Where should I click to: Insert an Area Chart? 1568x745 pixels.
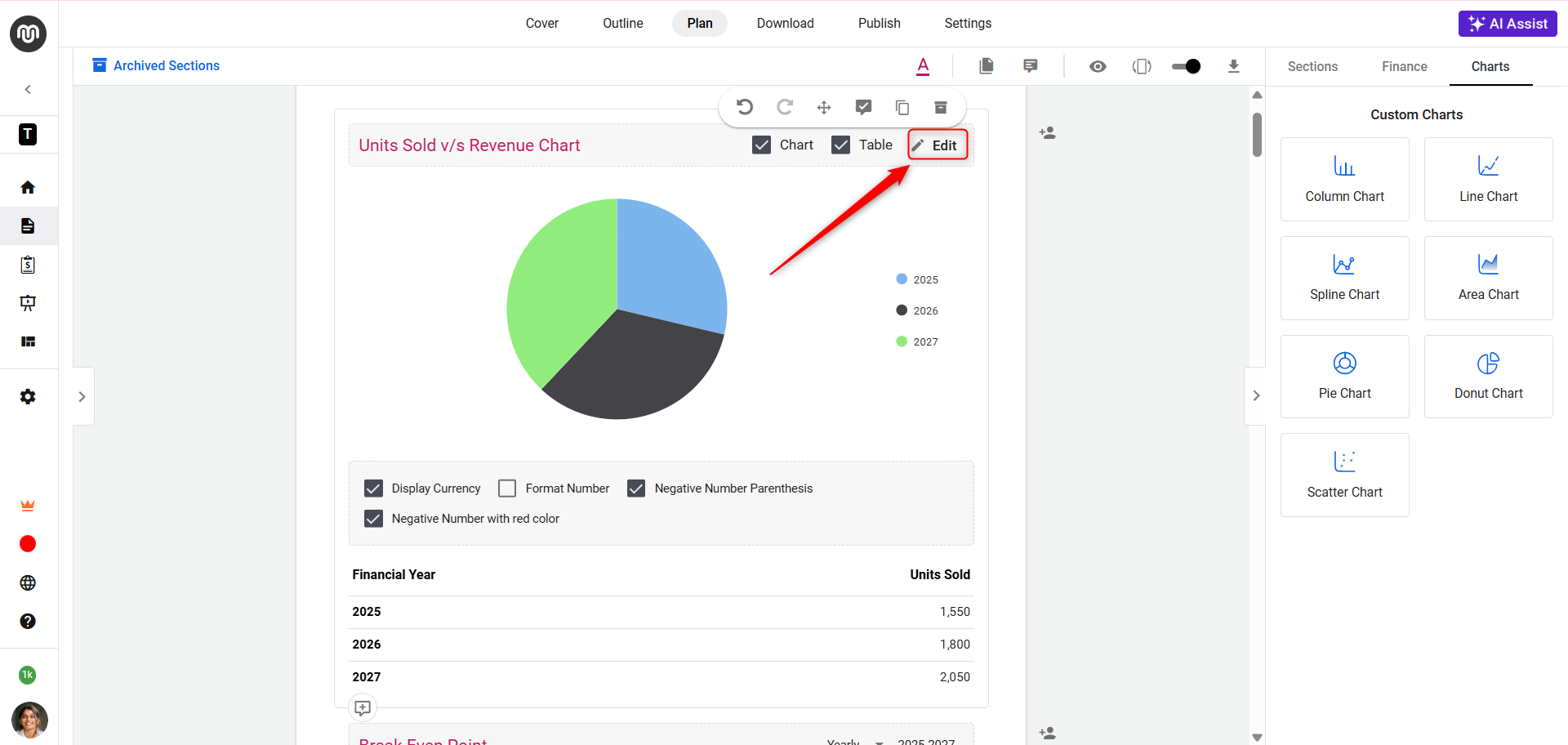1489,278
